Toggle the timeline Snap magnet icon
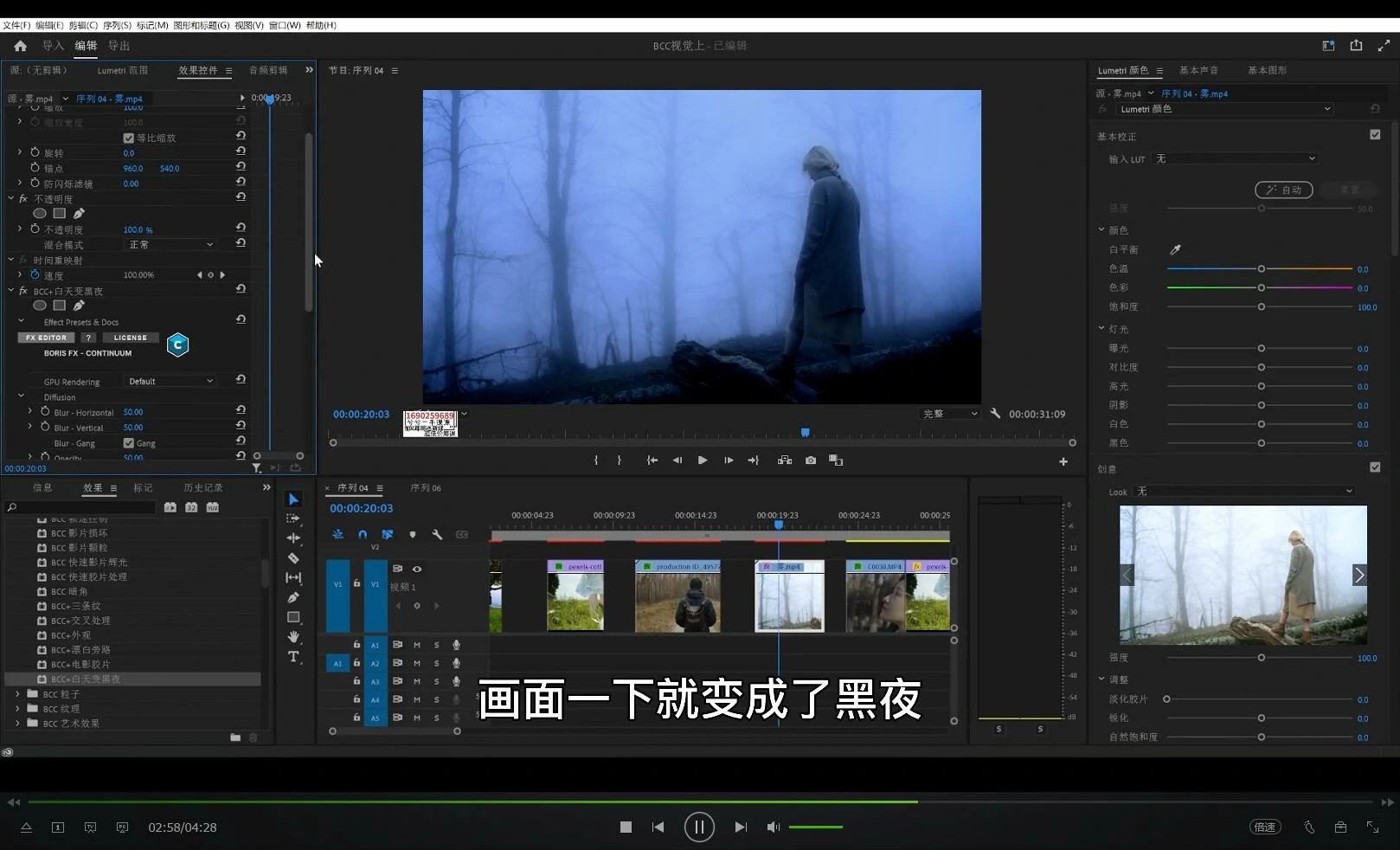The image size is (1400, 850). (363, 535)
